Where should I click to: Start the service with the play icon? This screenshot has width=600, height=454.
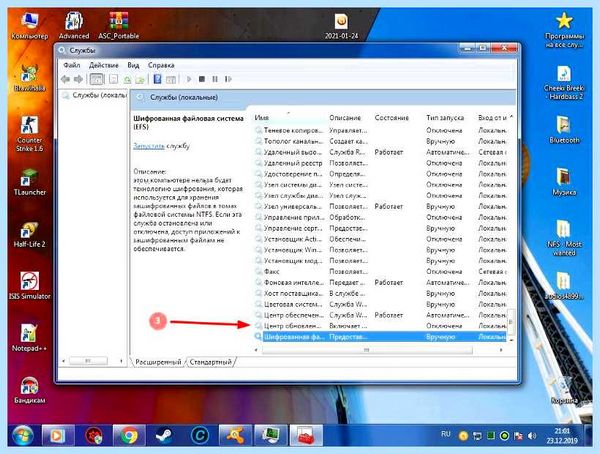[x=189, y=79]
